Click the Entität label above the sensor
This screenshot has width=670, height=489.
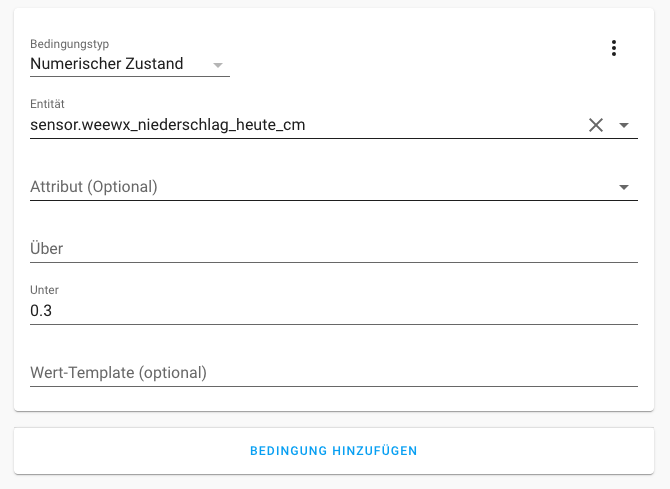click(47, 104)
